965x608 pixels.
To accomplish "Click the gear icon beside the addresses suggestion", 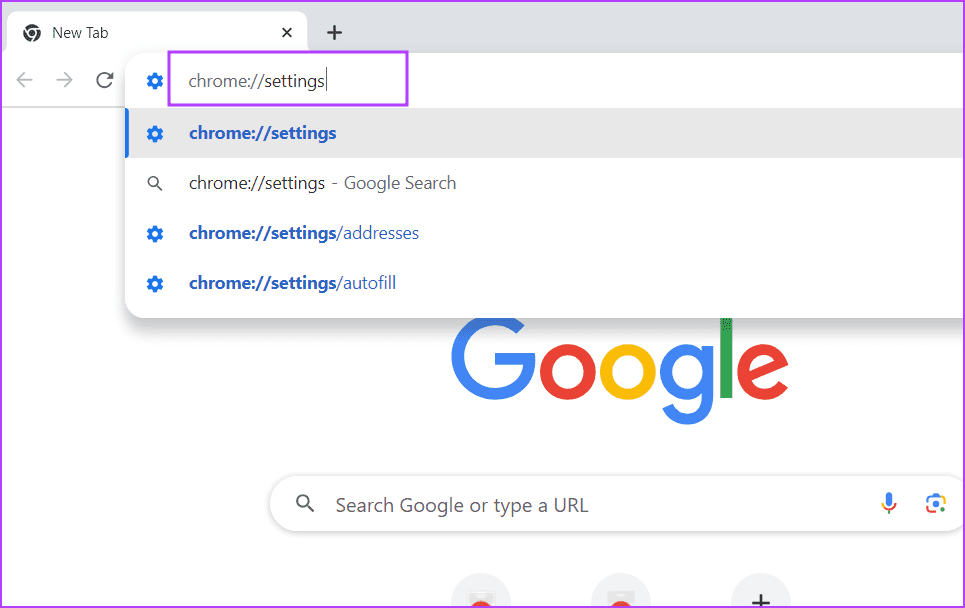I will tap(154, 233).
